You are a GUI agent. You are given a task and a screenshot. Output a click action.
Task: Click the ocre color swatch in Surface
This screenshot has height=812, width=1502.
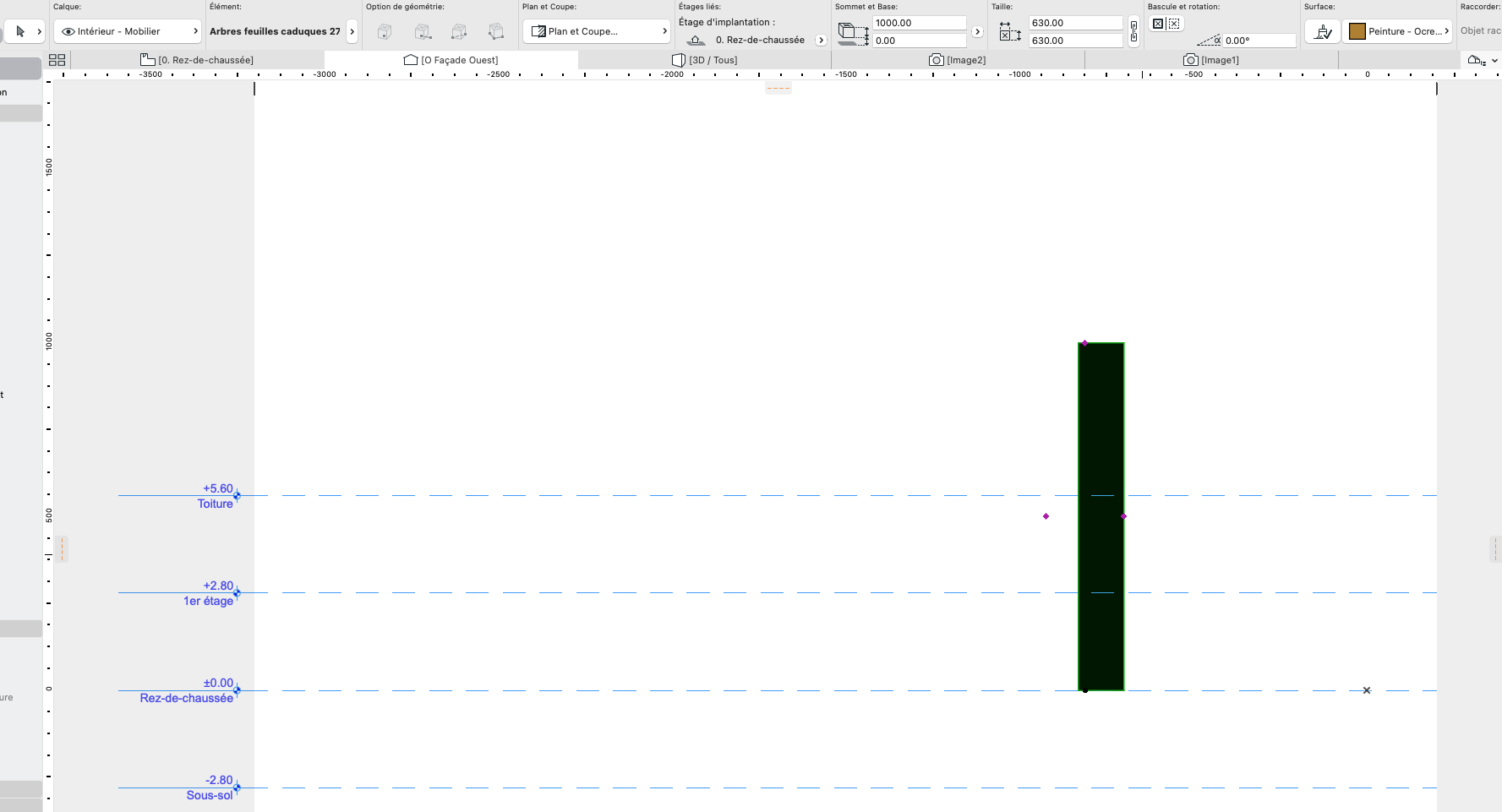pyautogui.click(x=1357, y=31)
